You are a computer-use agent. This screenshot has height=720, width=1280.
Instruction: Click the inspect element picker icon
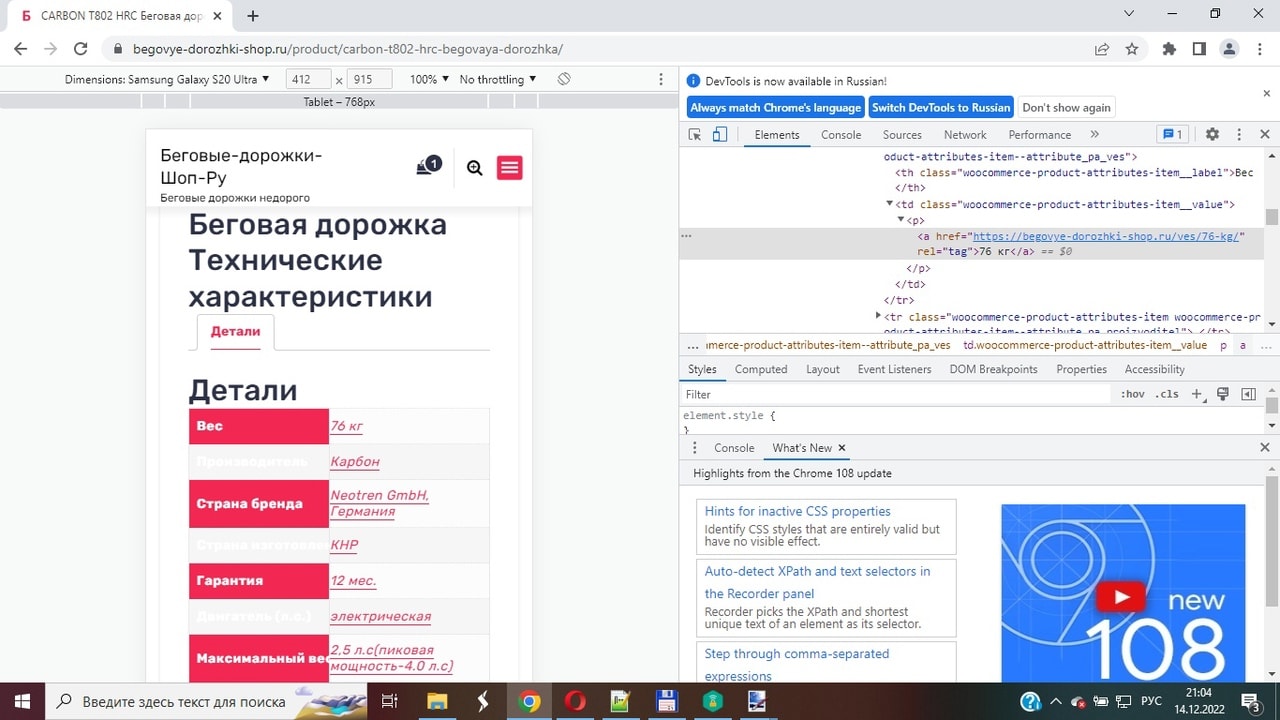click(x=695, y=135)
